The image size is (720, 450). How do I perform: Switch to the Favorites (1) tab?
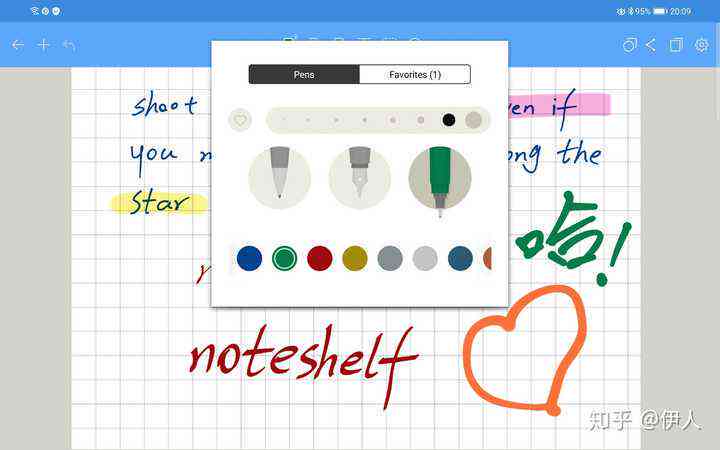tap(415, 74)
